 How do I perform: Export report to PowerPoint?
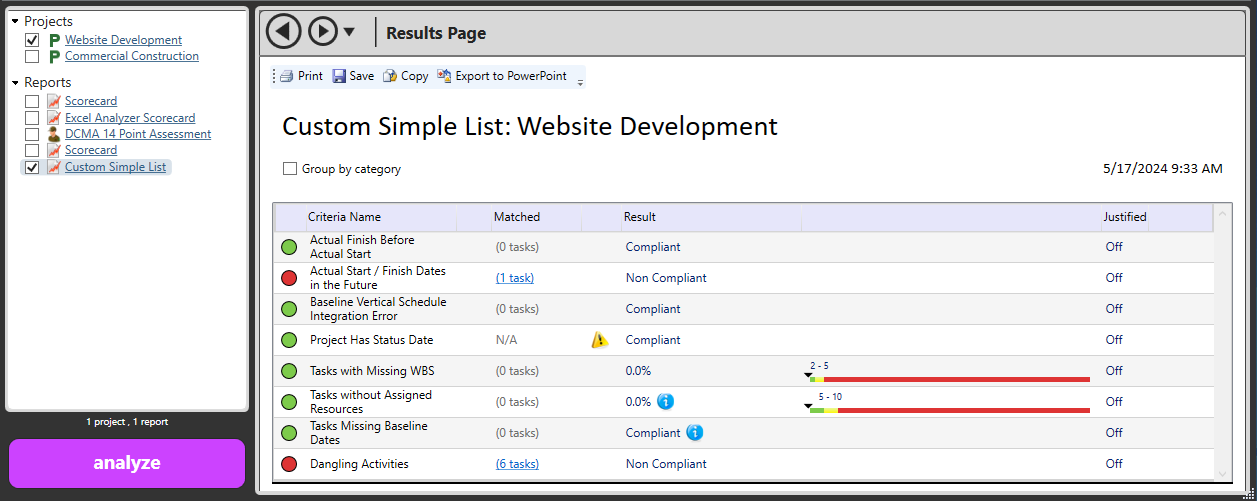[x=444, y=76]
